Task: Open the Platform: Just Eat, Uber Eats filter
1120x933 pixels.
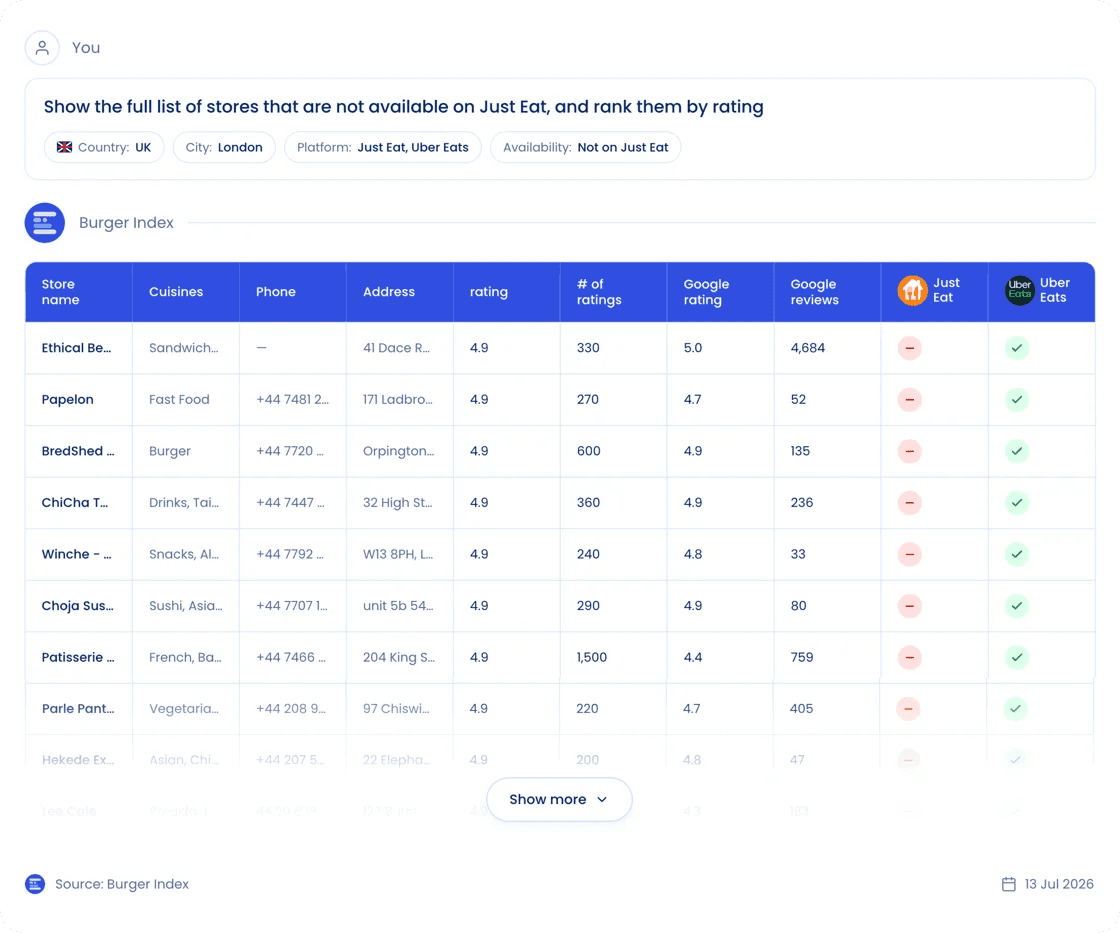Action: pos(383,147)
